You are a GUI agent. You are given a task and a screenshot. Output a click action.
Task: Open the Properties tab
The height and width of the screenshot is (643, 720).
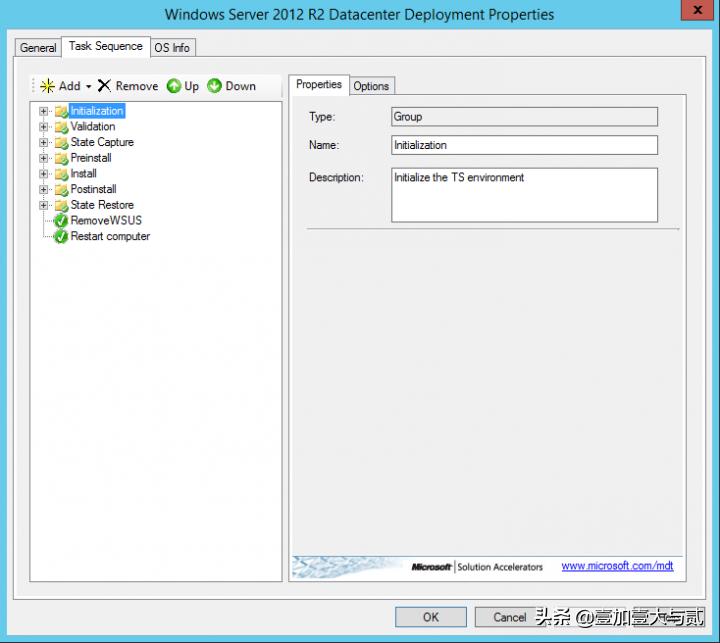point(319,85)
